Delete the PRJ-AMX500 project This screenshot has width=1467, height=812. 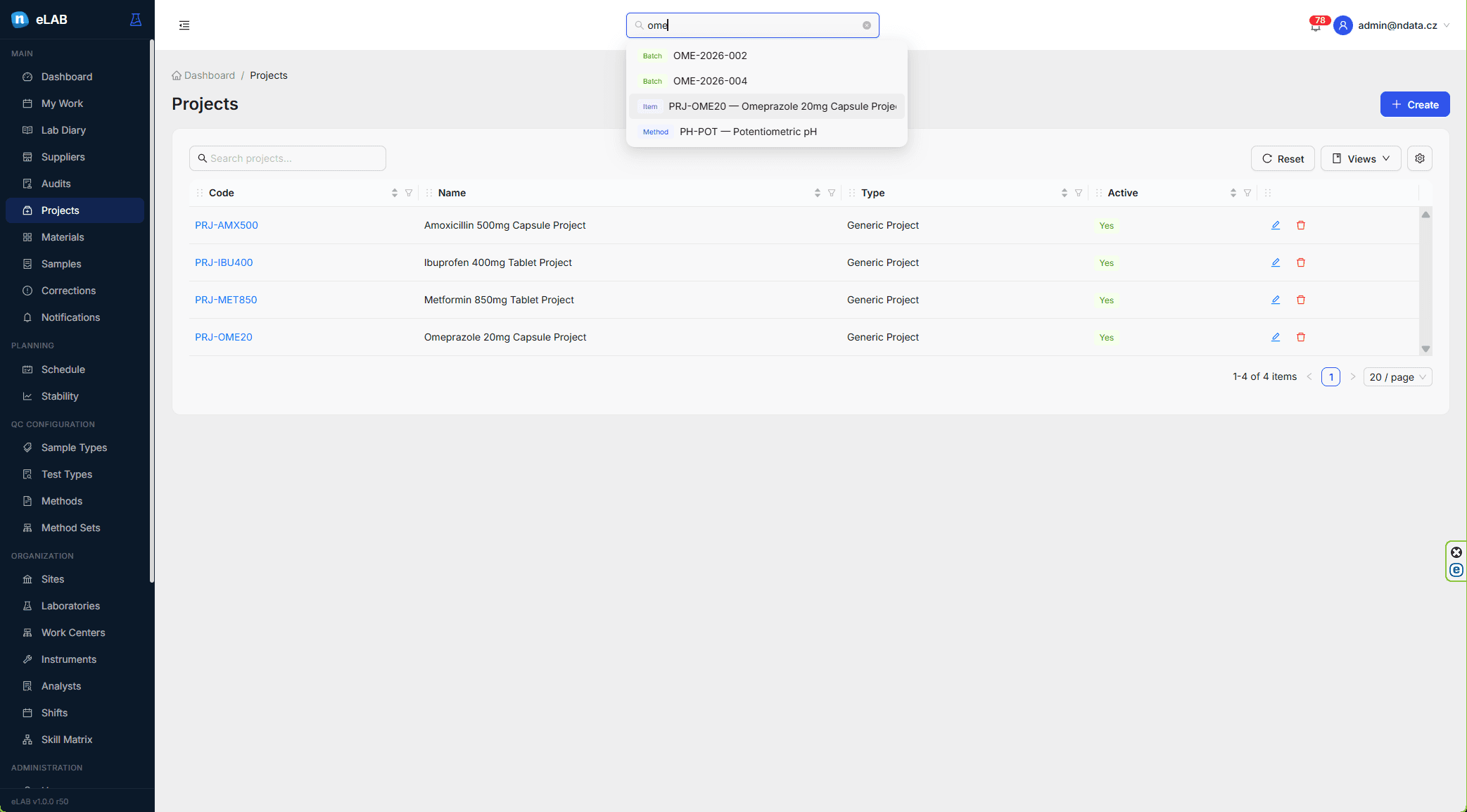coord(1301,225)
